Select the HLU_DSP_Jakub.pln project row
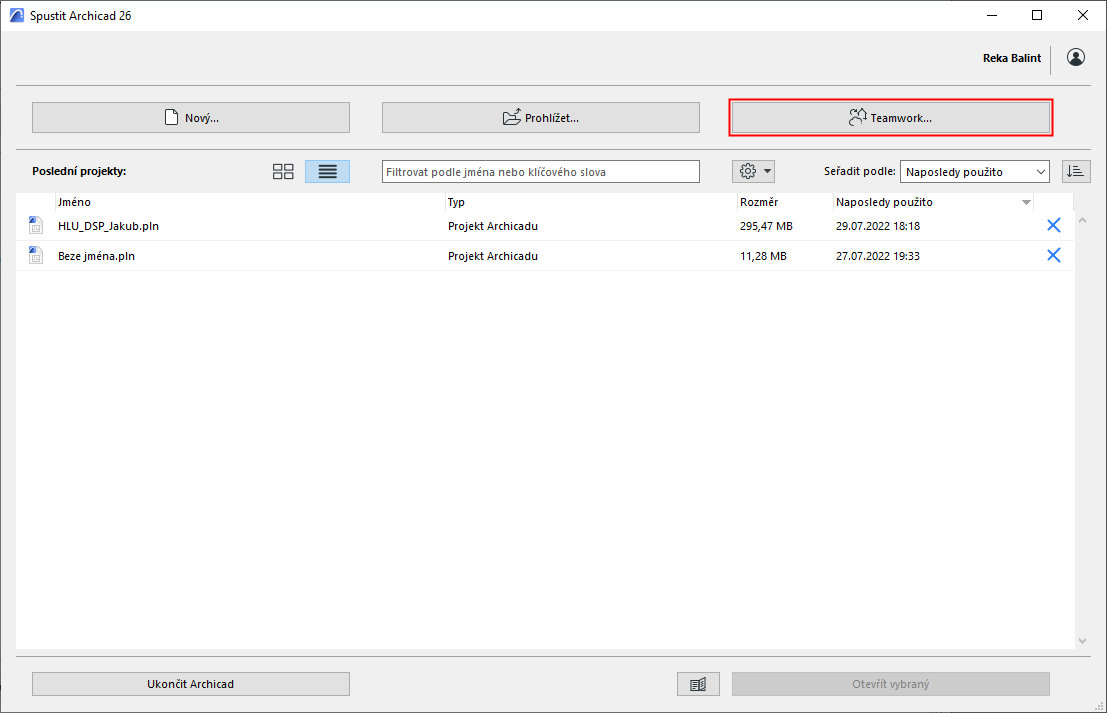The height and width of the screenshot is (713, 1107). [x=545, y=226]
